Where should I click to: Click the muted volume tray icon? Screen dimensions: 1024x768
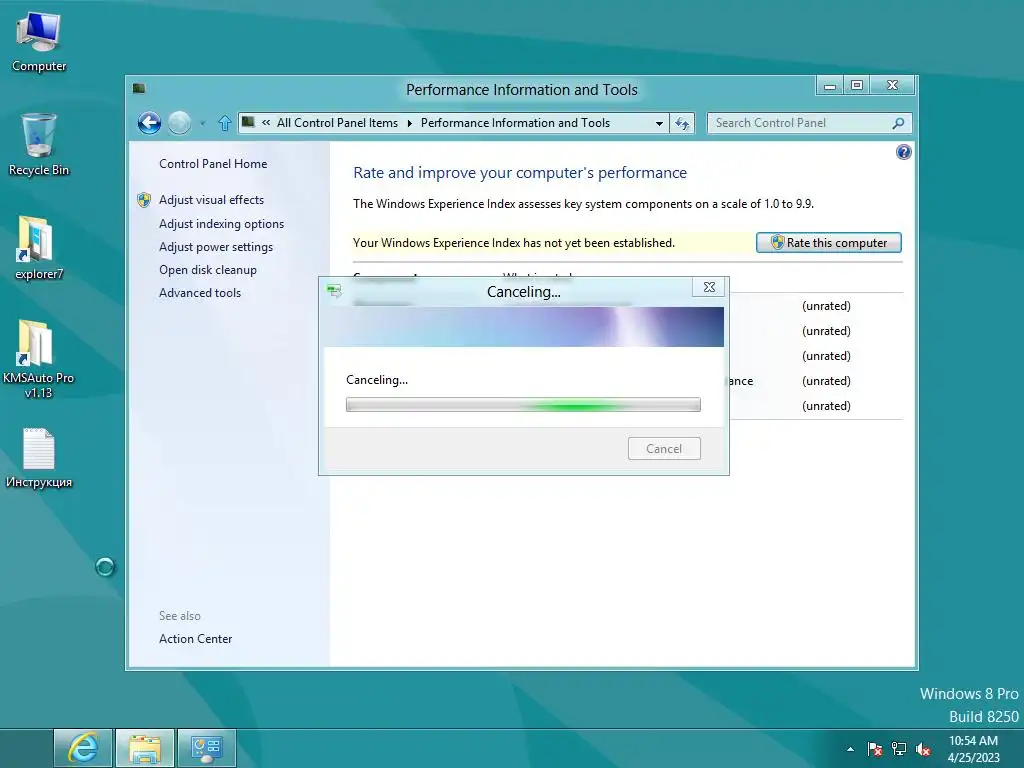923,749
